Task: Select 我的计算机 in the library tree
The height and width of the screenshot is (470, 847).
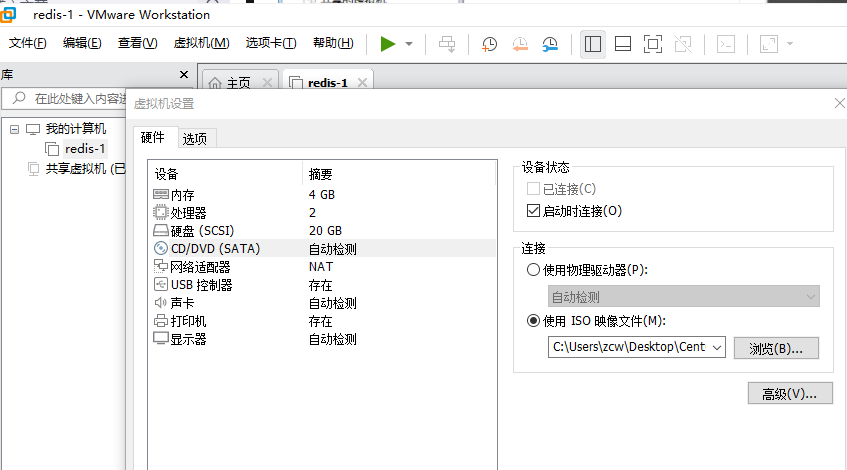Action: [x=76, y=129]
